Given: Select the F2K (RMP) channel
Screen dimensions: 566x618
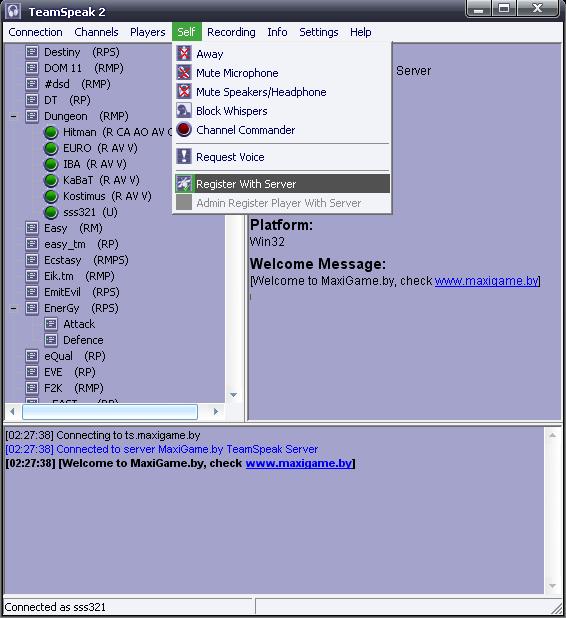Looking at the screenshot, I should [74, 388].
